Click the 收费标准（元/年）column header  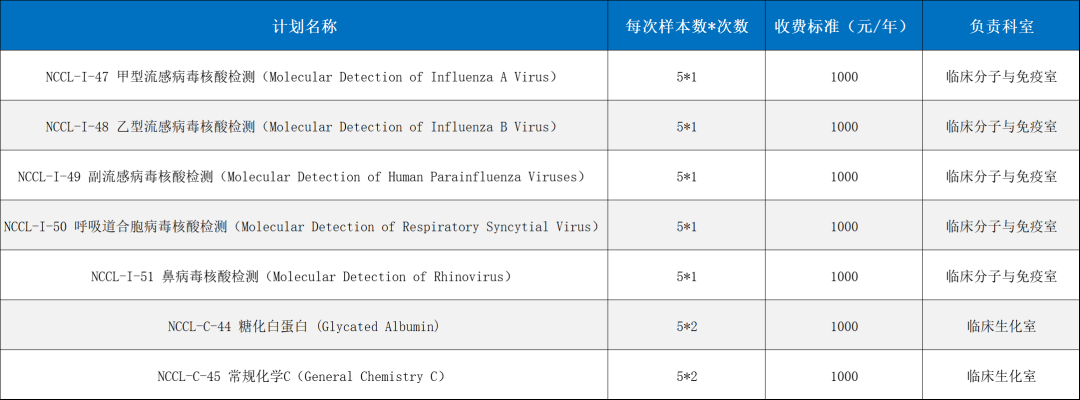pos(843,26)
